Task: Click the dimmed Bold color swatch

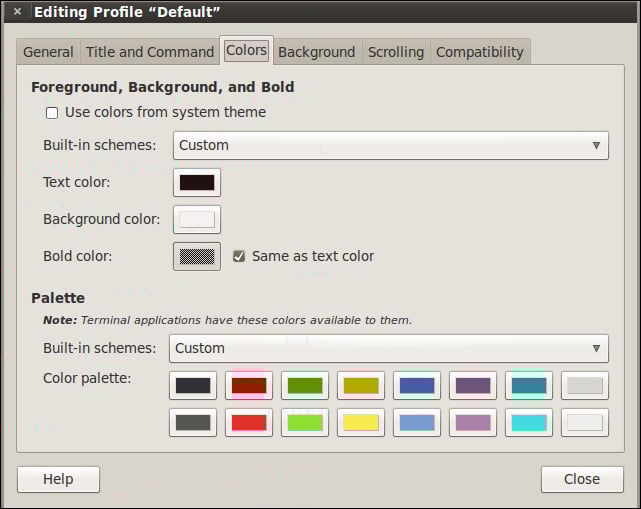Action: tap(197, 256)
